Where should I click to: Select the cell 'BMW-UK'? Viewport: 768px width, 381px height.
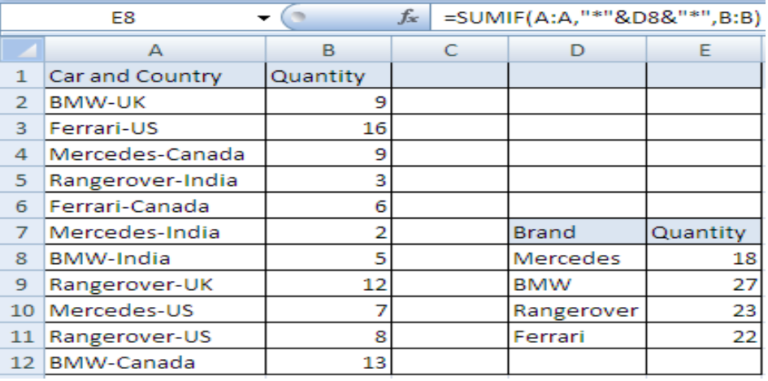pos(155,102)
